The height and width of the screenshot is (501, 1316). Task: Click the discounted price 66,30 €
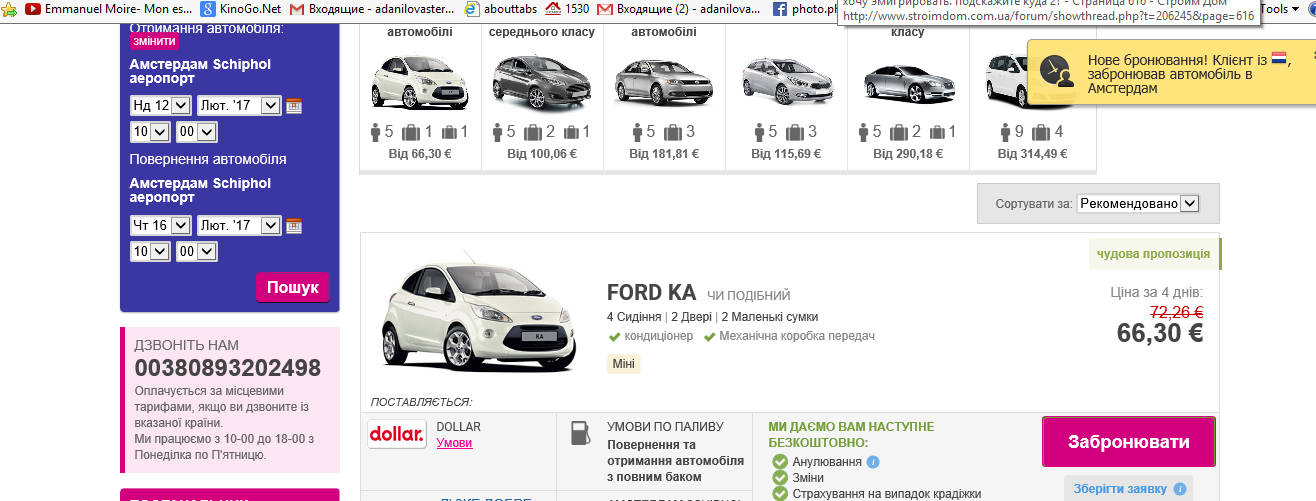pos(1160,333)
